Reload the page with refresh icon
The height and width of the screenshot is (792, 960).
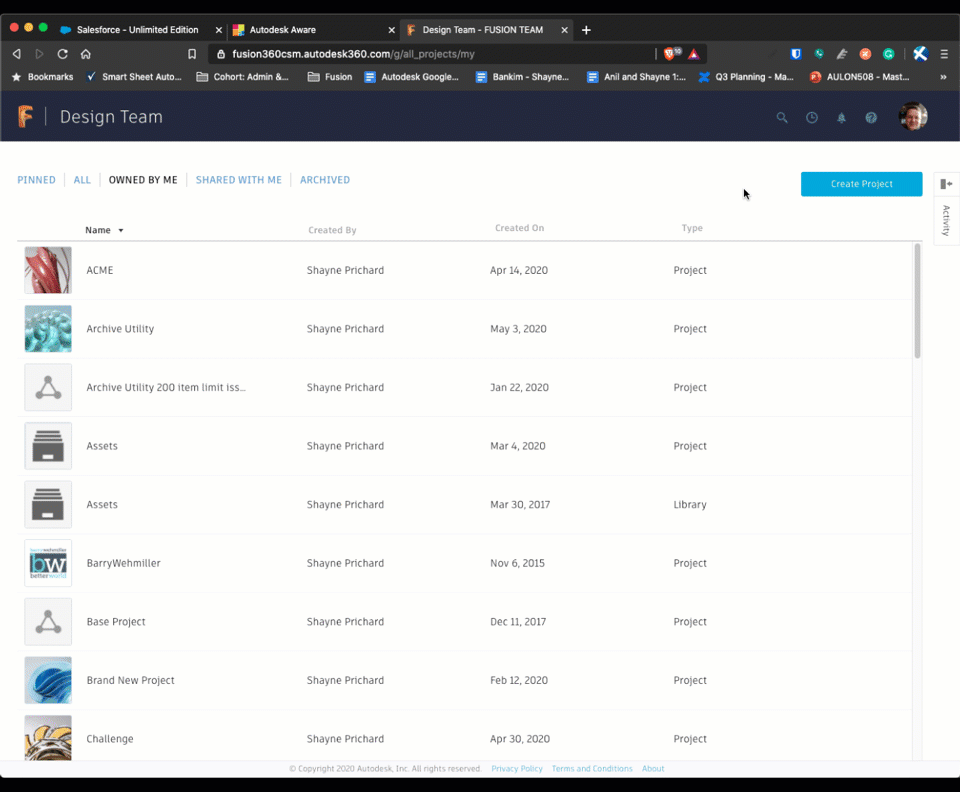pos(62,54)
